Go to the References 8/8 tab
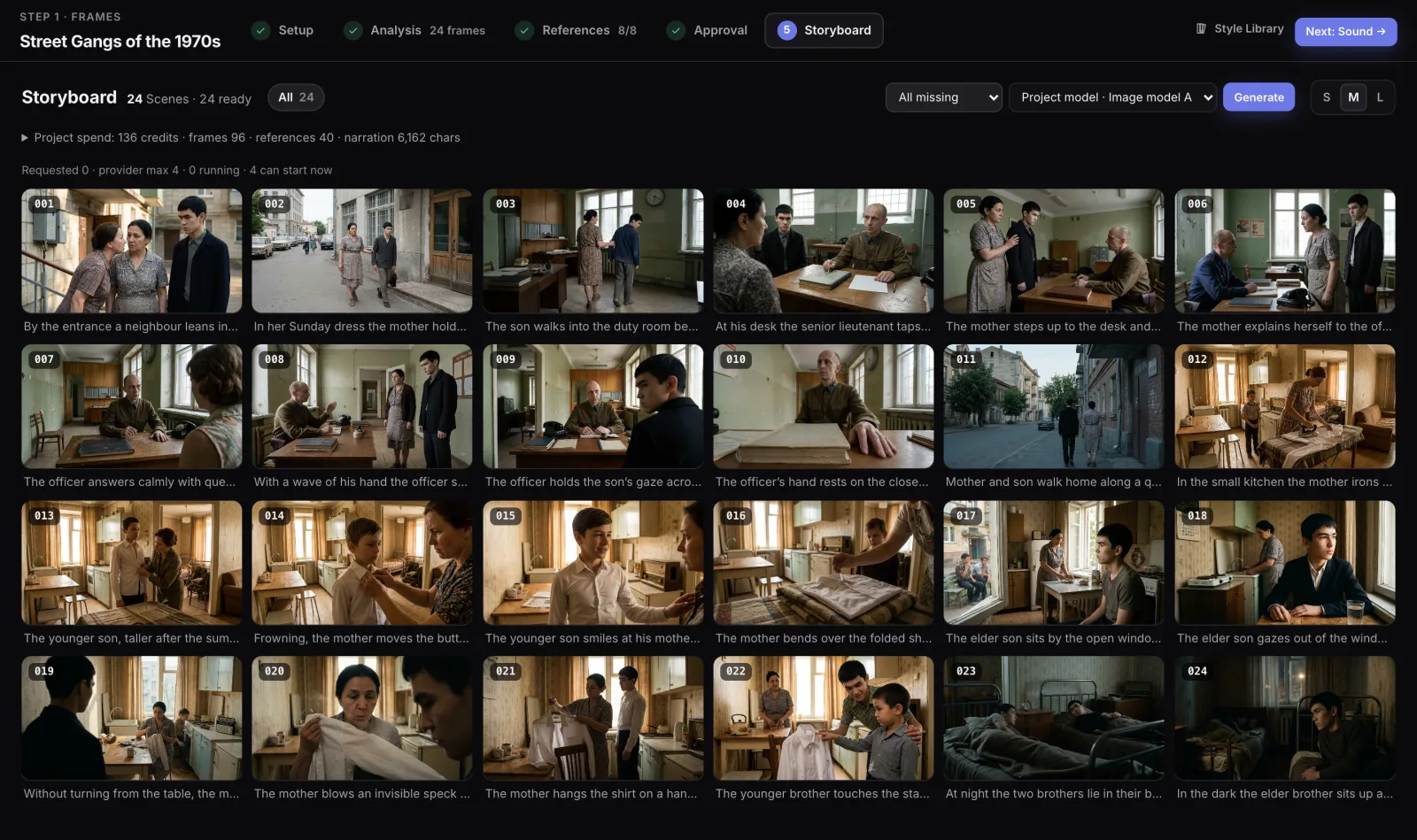Screen dimensions: 1417x840 [576, 30]
